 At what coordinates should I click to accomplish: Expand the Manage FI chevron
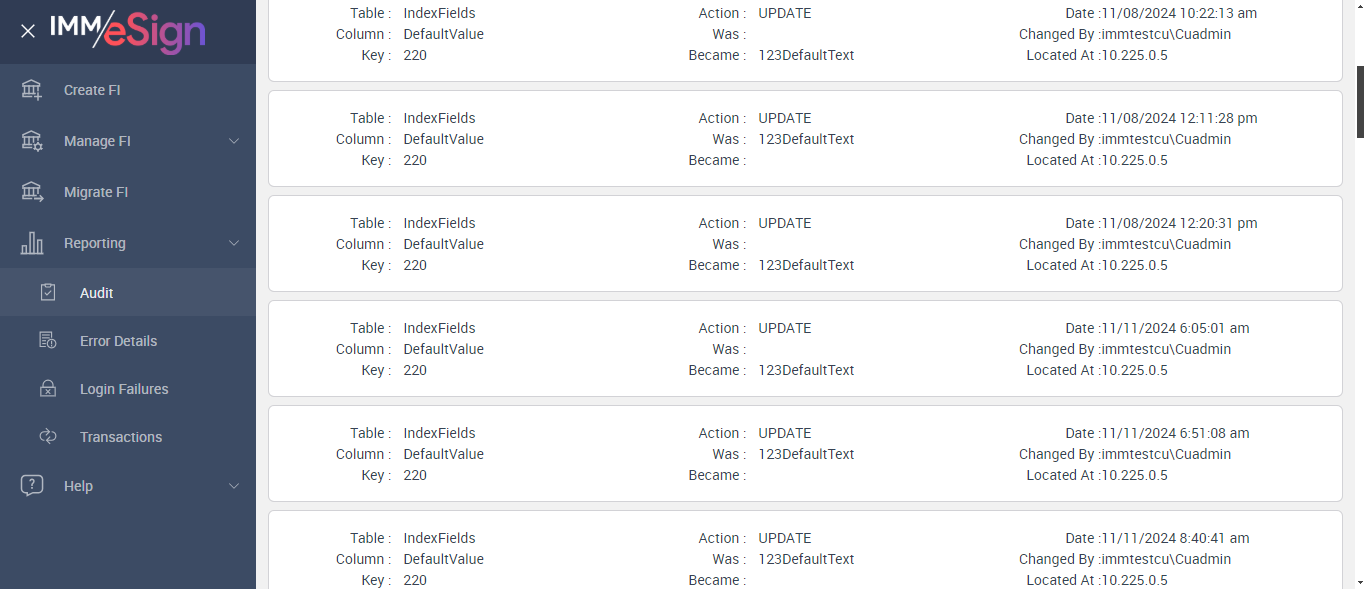[x=234, y=141]
